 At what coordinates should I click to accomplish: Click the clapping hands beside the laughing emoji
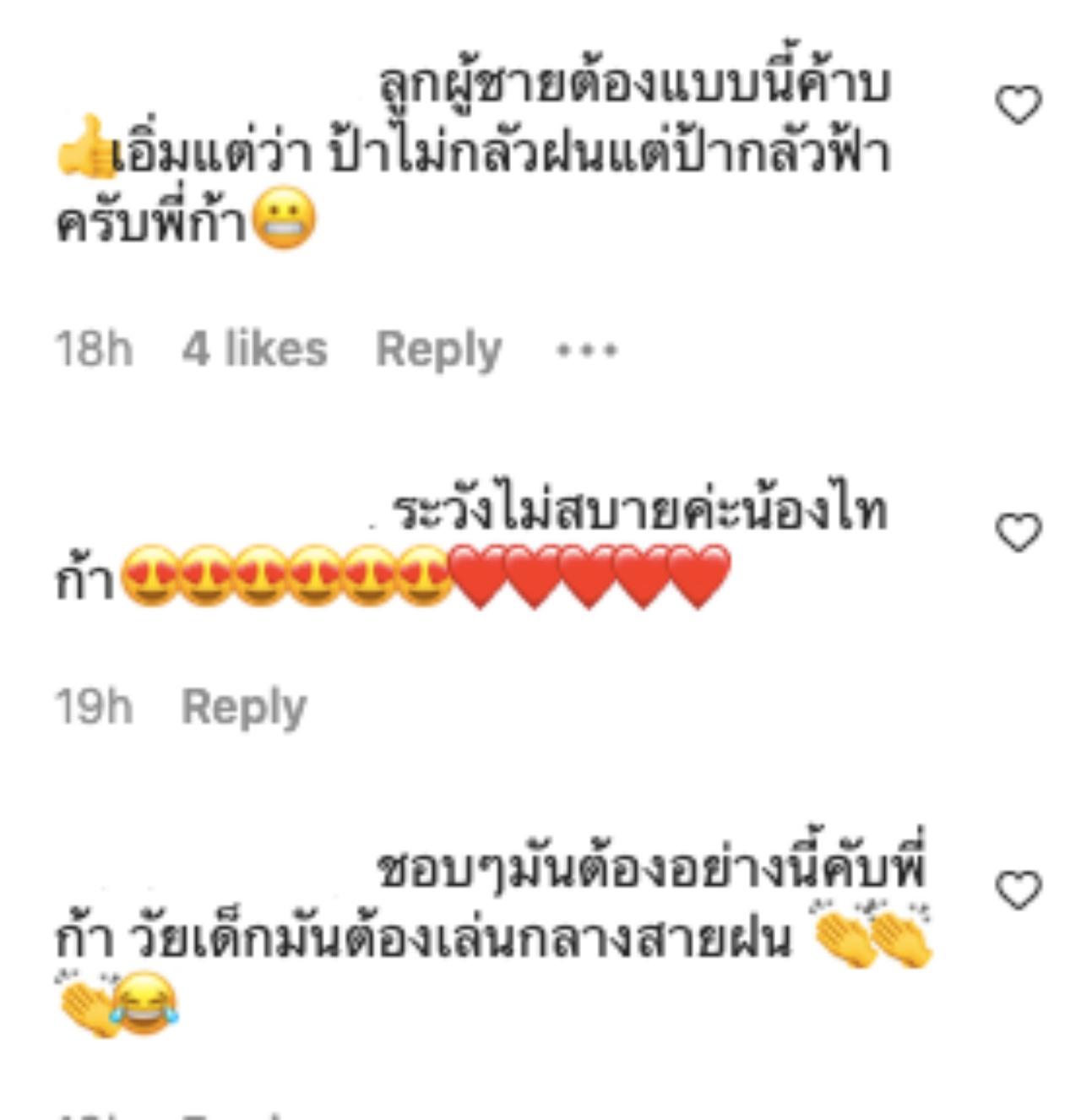pos(87,1003)
